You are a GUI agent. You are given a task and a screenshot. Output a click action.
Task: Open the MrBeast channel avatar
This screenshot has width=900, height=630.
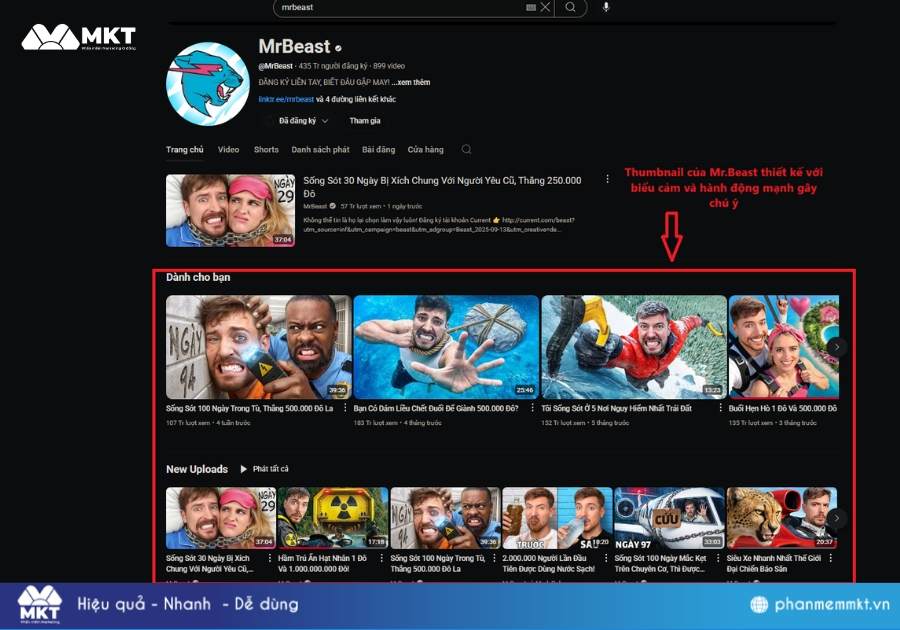point(208,84)
